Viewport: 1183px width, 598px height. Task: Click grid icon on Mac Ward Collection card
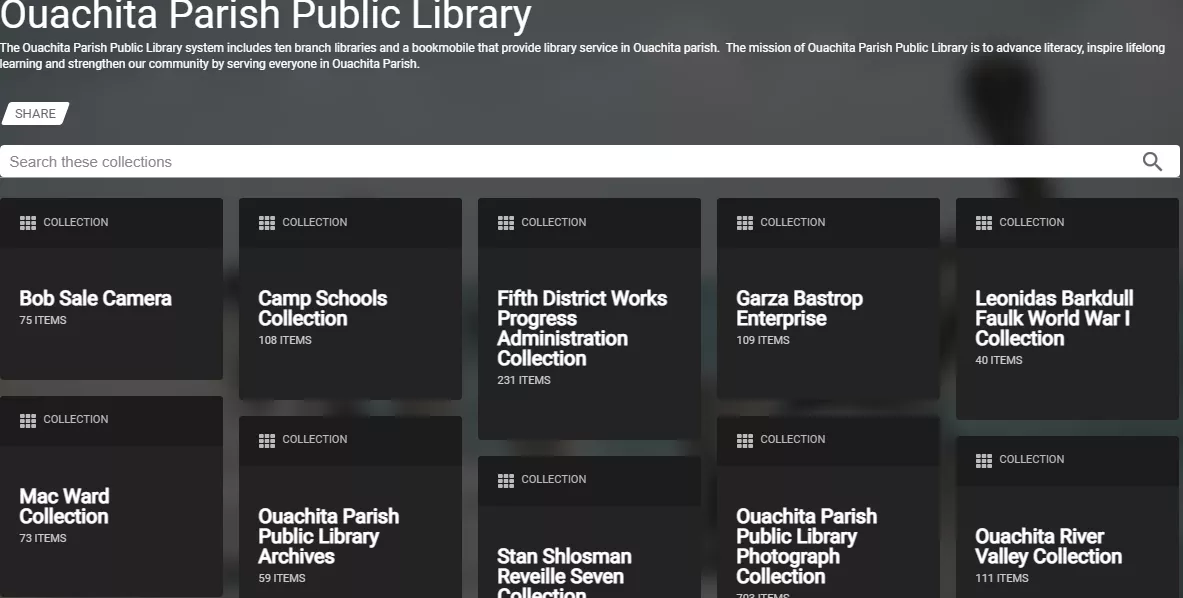tap(28, 420)
